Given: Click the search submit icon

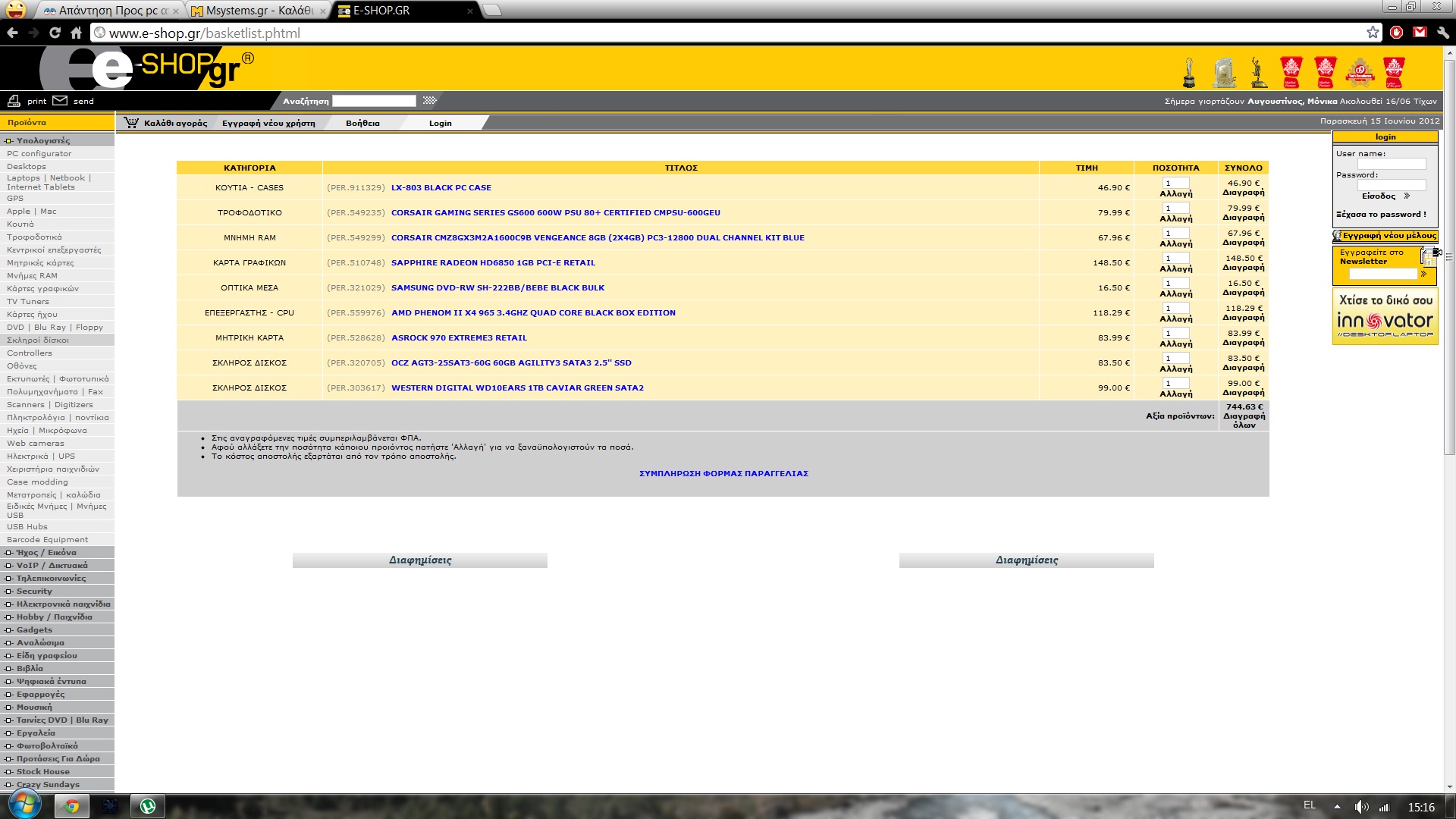Looking at the screenshot, I should point(430,101).
